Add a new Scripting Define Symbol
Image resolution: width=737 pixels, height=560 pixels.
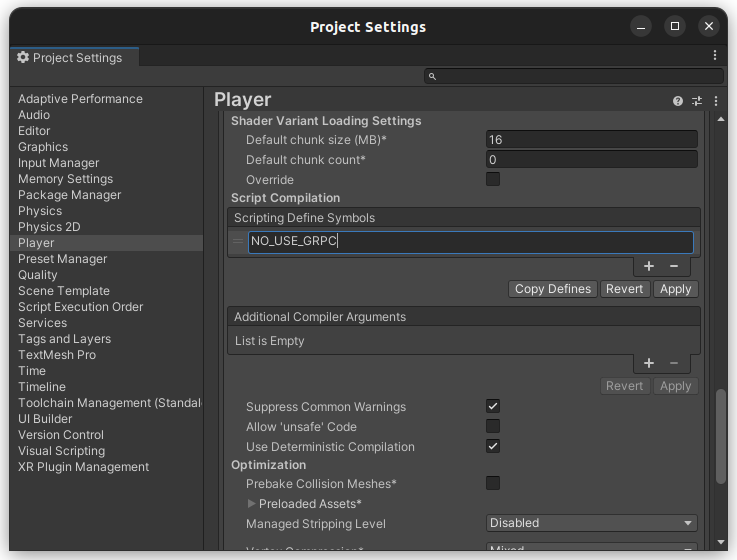point(649,266)
